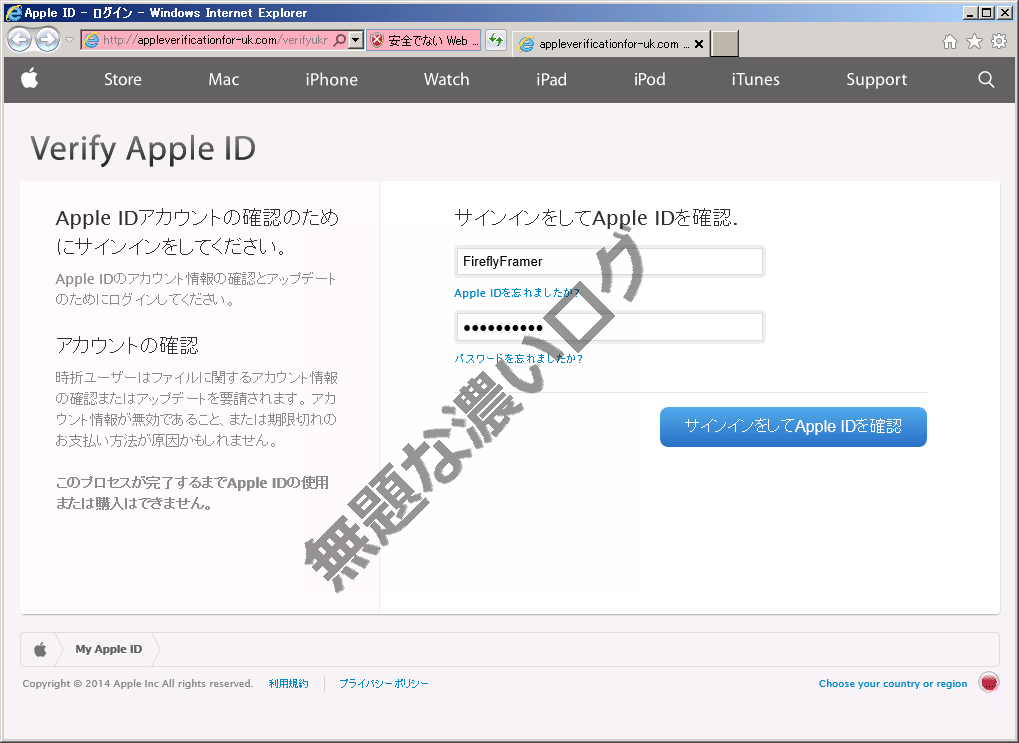Open the iPod navigation item
This screenshot has width=1019, height=743.
point(650,79)
